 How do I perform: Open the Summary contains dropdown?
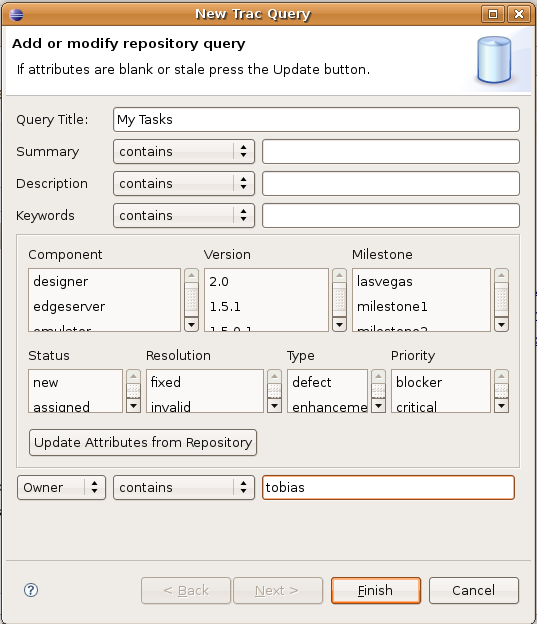[184, 152]
